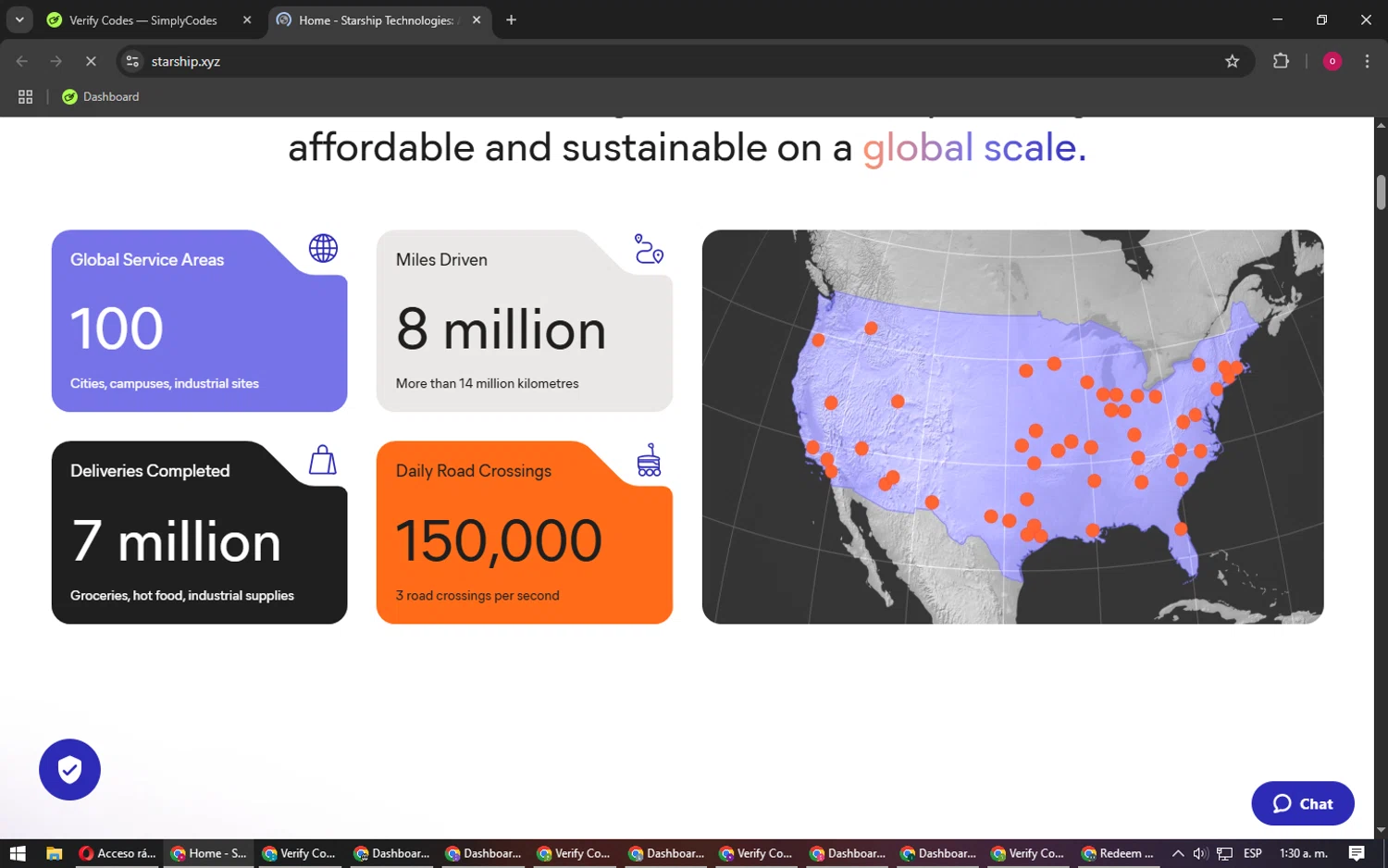
Task: Click the "100" service areas figure
Action: click(x=117, y=329)
